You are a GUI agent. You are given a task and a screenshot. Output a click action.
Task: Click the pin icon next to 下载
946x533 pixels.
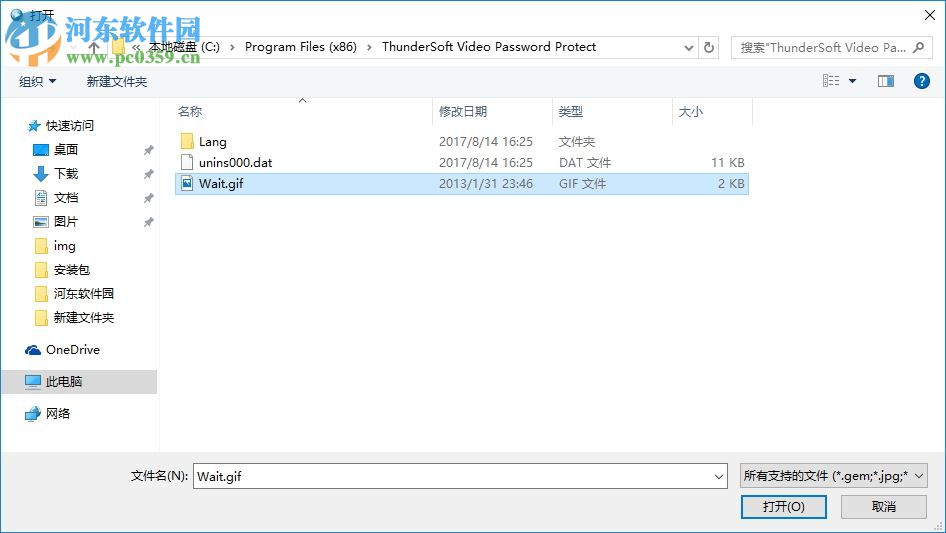(x=148, y=174)
